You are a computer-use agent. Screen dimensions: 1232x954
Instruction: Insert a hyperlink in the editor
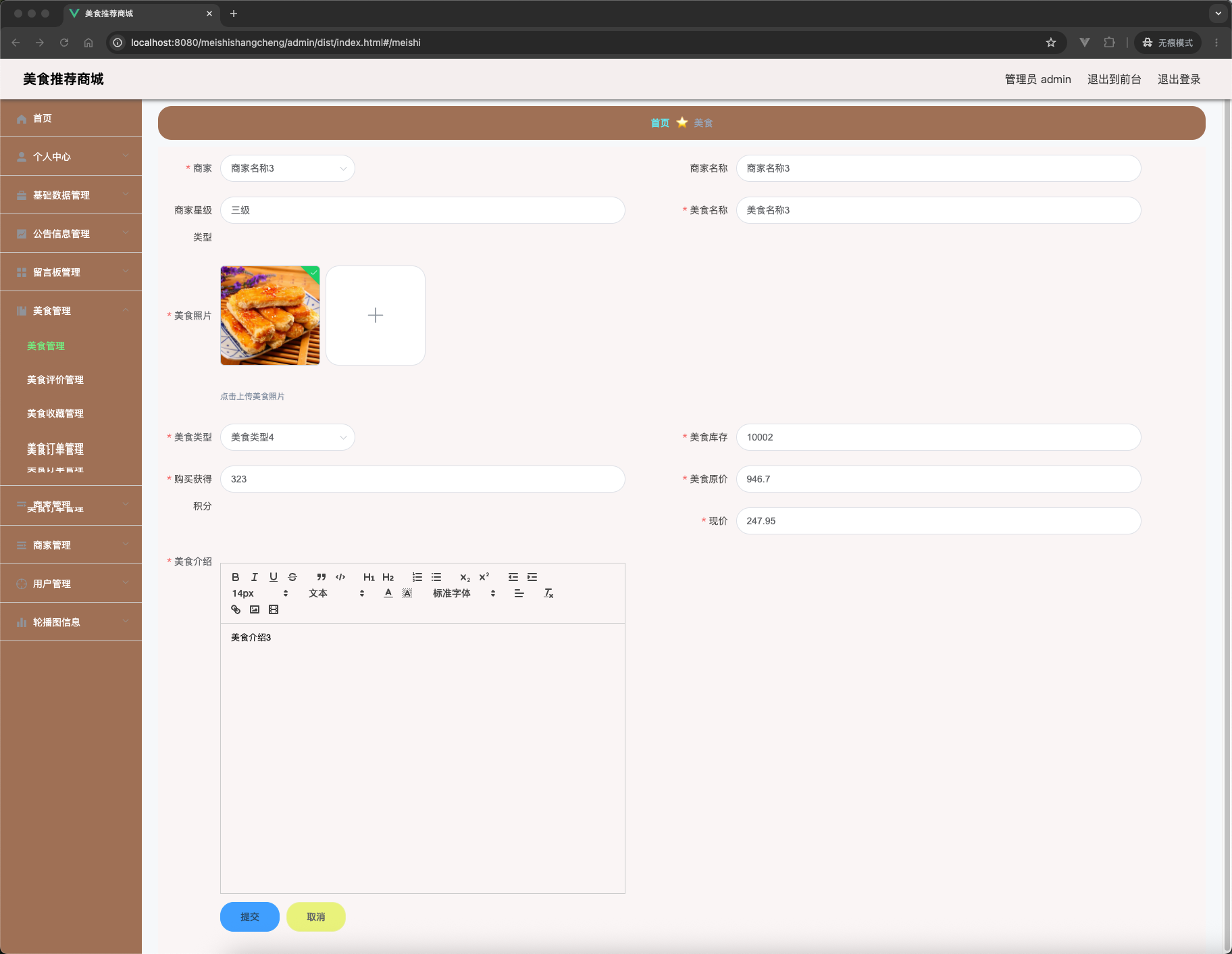pyautogui.click(x=236, y=609)
